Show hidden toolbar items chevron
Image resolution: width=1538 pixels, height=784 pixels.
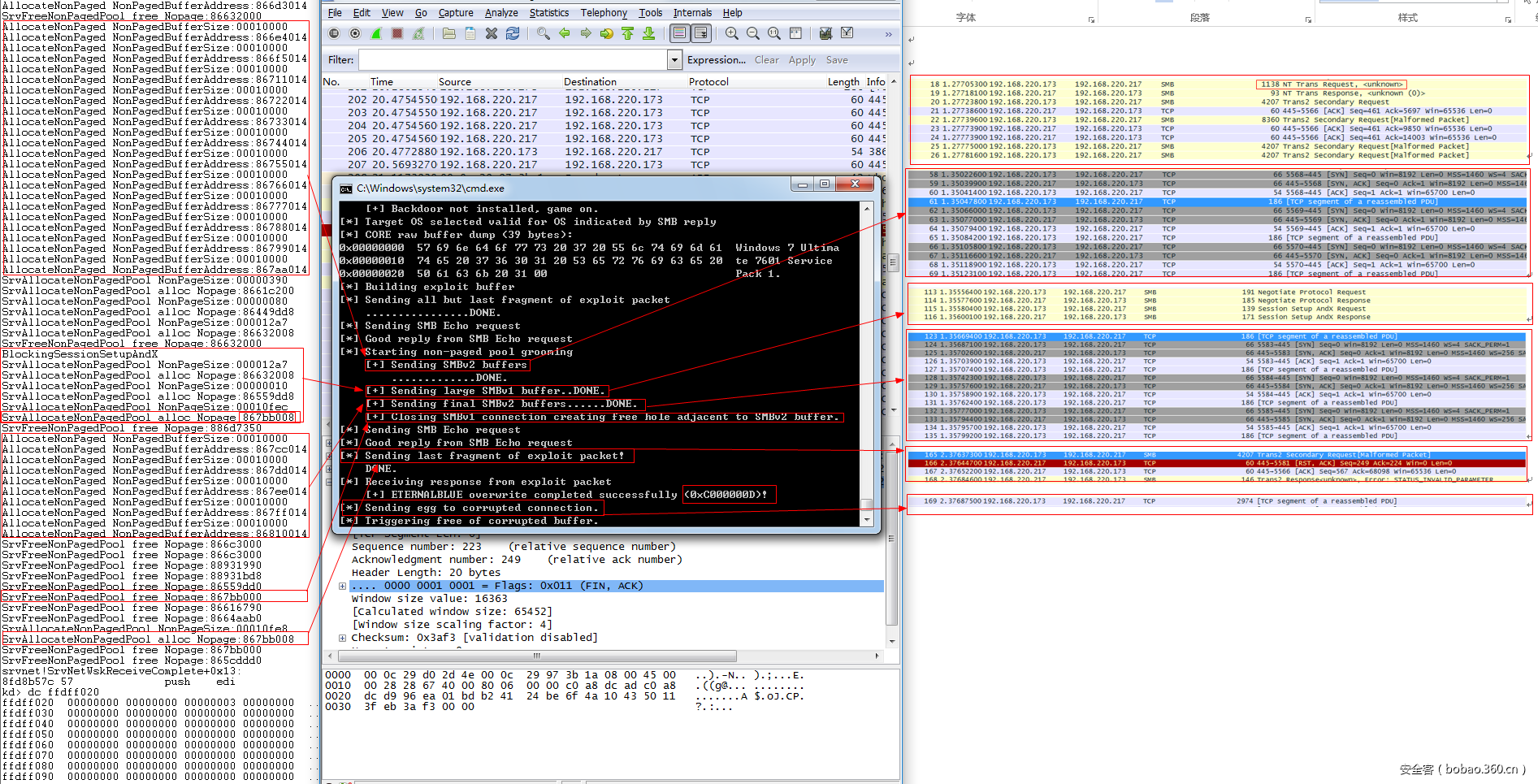(888, 34)
